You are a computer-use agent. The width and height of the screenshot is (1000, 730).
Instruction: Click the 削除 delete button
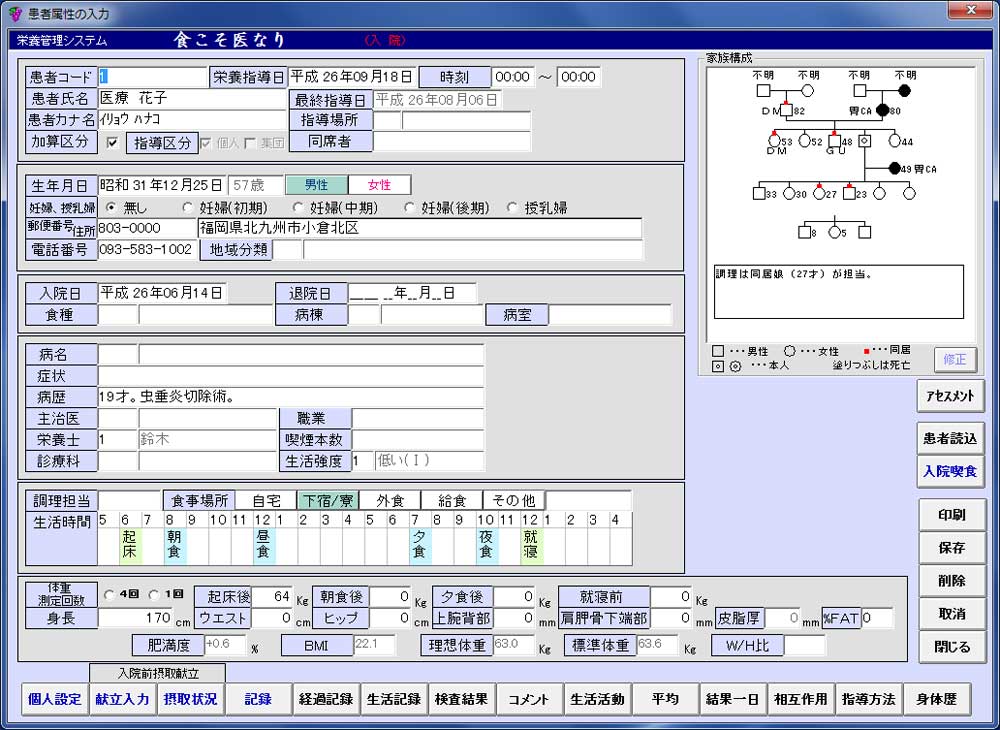pyautogui.click(x=952, y=581)
